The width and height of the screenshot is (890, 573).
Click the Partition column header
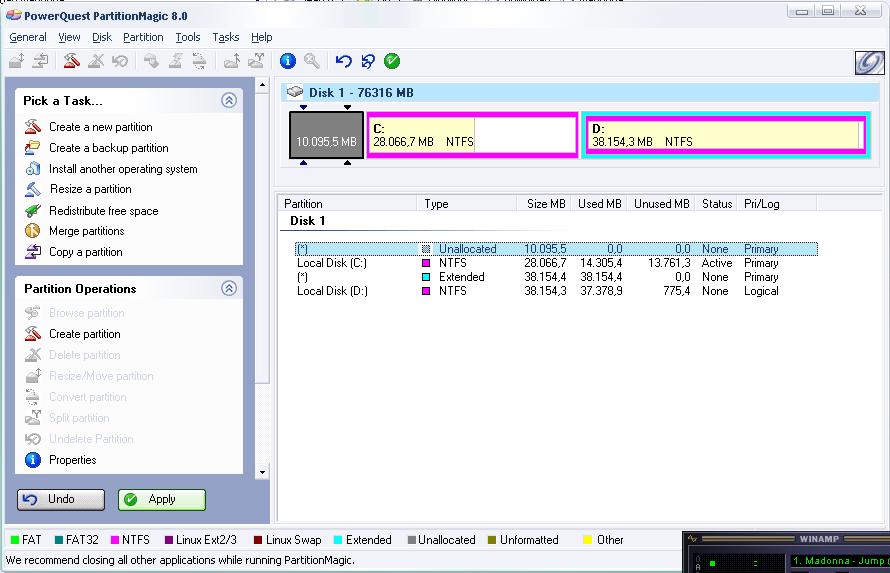[347, 204]
